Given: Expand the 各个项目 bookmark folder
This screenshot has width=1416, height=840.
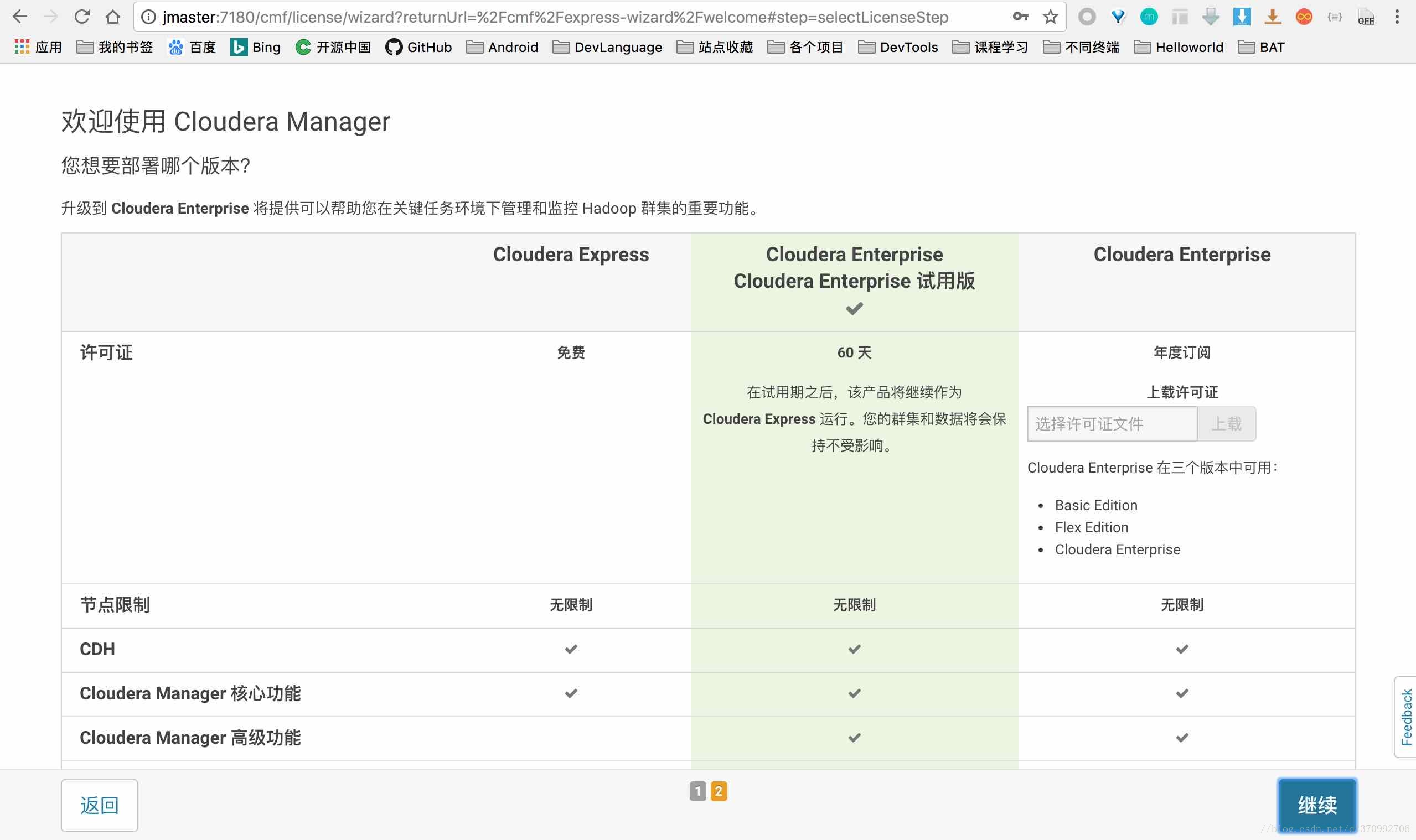Looking at the screenshot, I should tap(805, 47).
